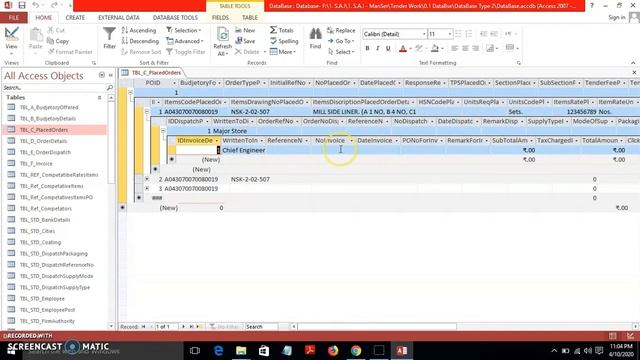Click the font color A button
The image size is (640, 360).
(x=403, y=48)
